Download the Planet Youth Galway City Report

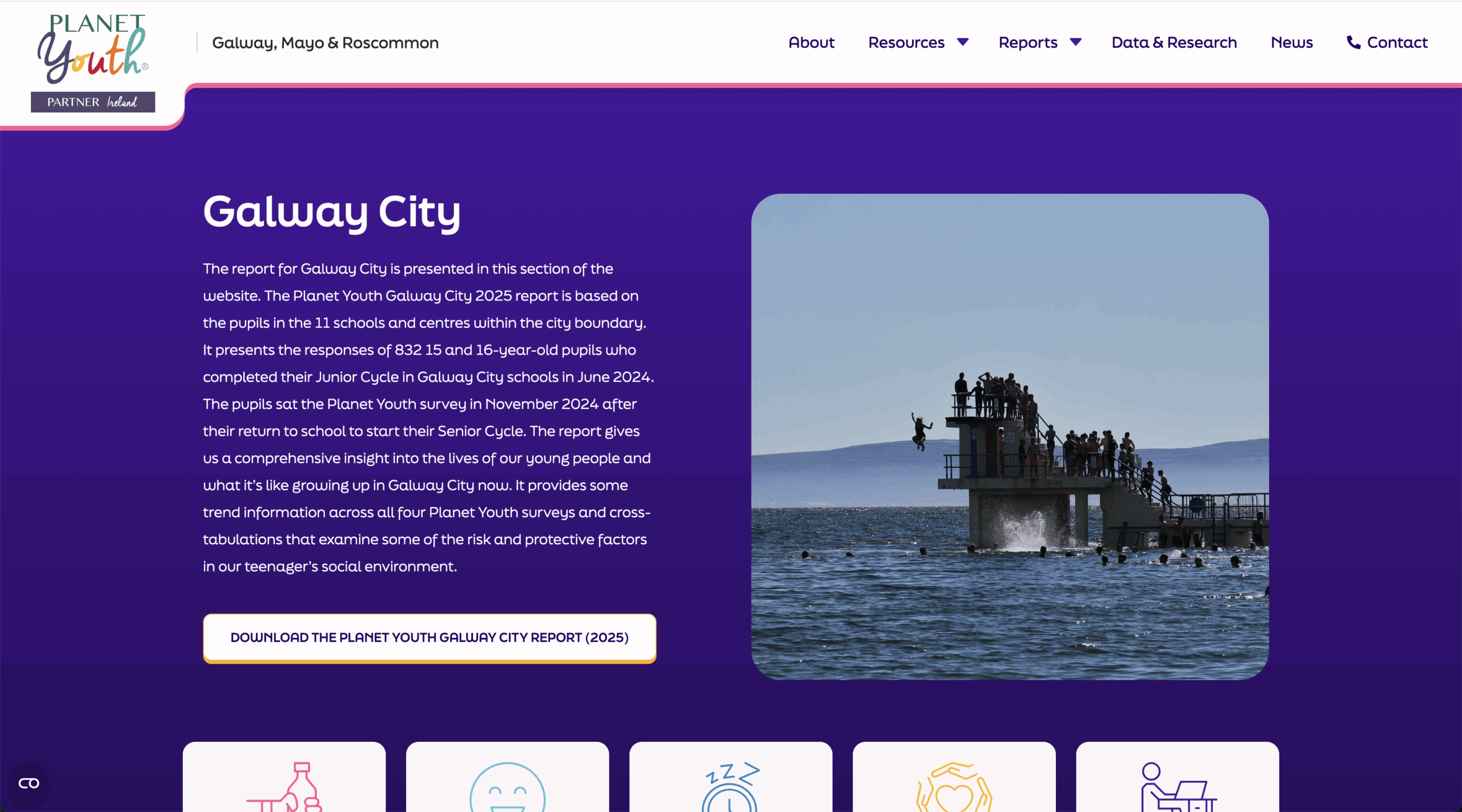pyautogui.click(x=429, y=638)
